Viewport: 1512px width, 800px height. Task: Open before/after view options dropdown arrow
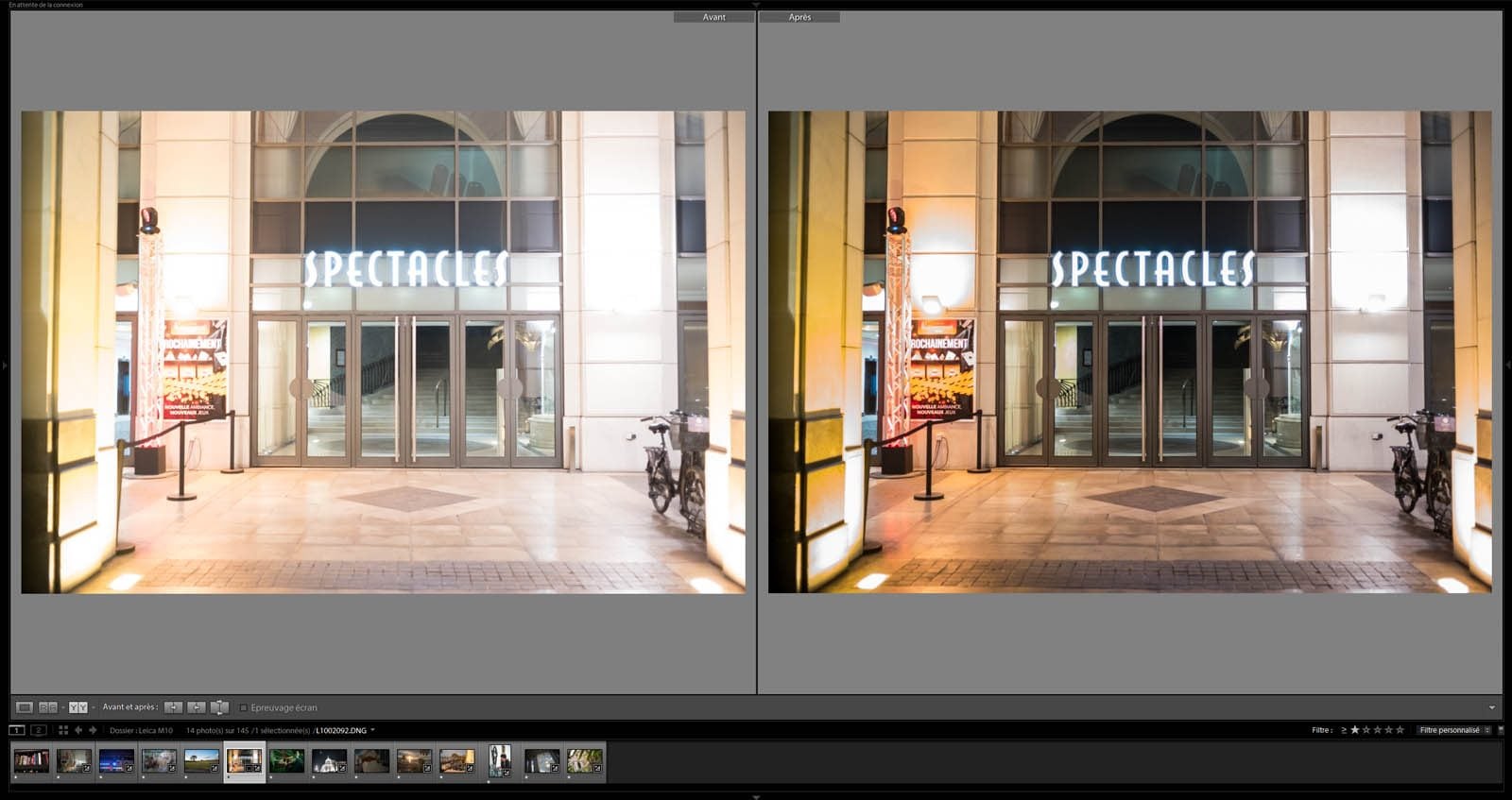point(94,707)
